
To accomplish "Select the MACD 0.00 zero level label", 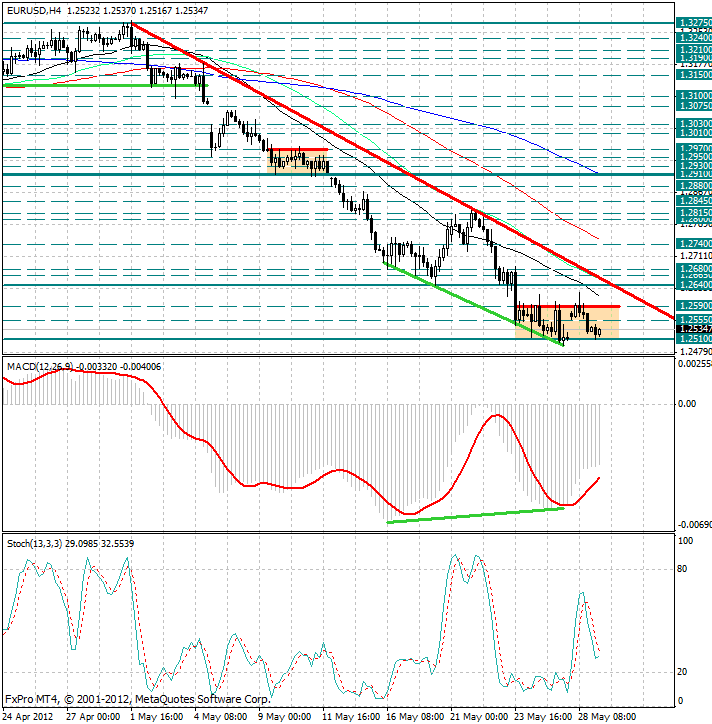I will [687, 404].
